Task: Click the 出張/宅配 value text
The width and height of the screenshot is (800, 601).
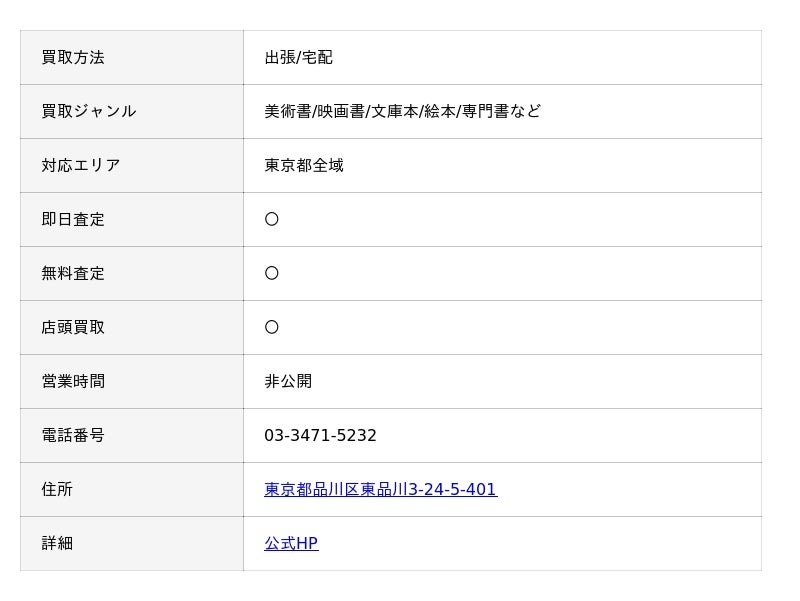Action: click(298, 57)
